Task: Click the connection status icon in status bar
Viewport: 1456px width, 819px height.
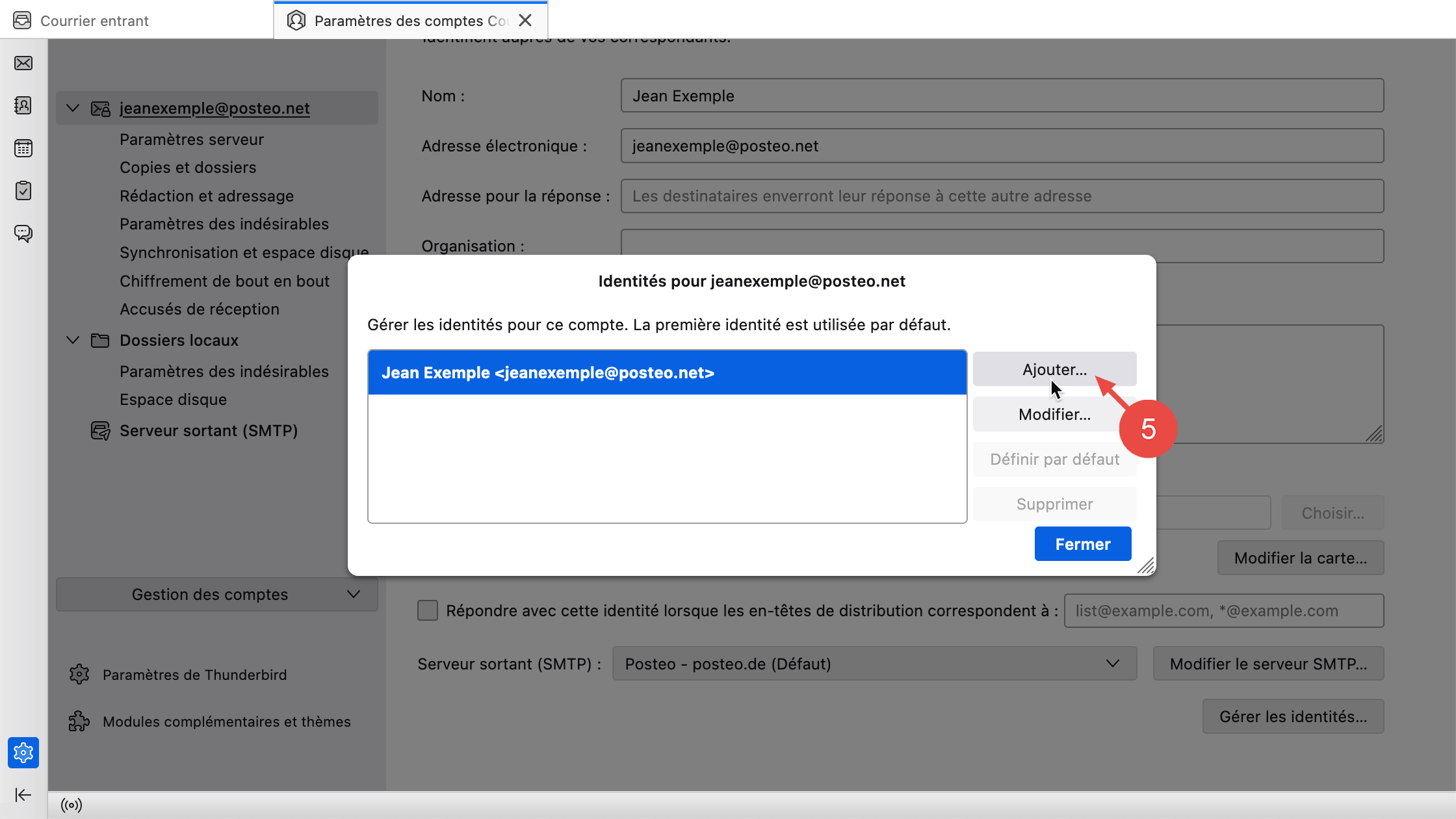Action: [71, 805]
